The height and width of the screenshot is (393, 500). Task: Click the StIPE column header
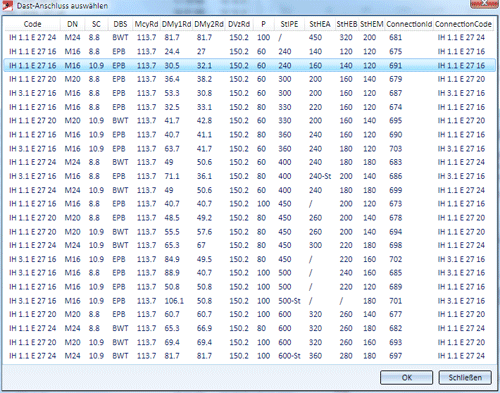289,24
